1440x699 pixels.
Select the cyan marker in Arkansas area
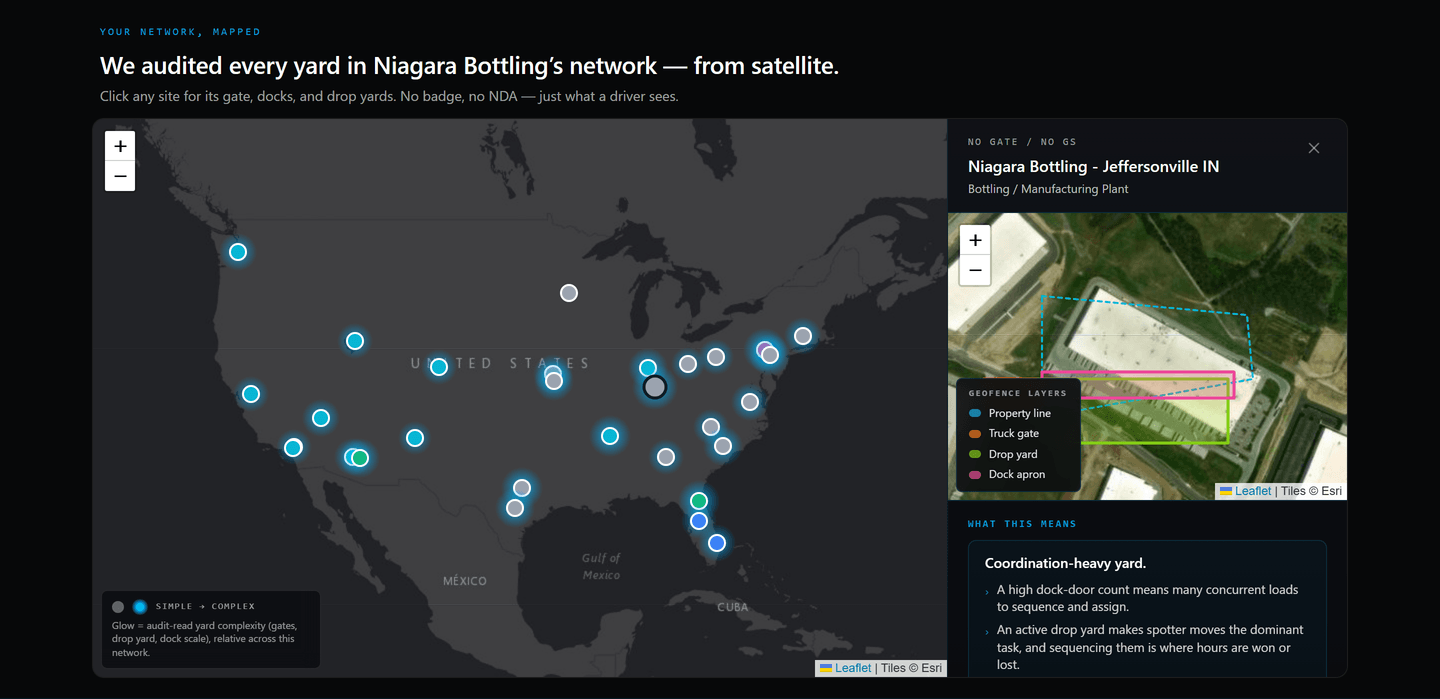[610, 436]
